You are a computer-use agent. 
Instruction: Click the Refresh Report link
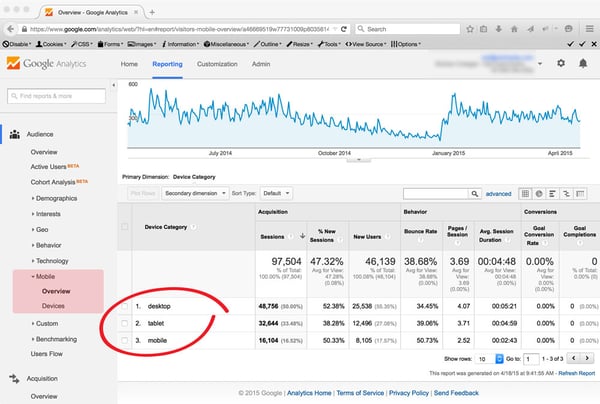[x=577, y=373]
